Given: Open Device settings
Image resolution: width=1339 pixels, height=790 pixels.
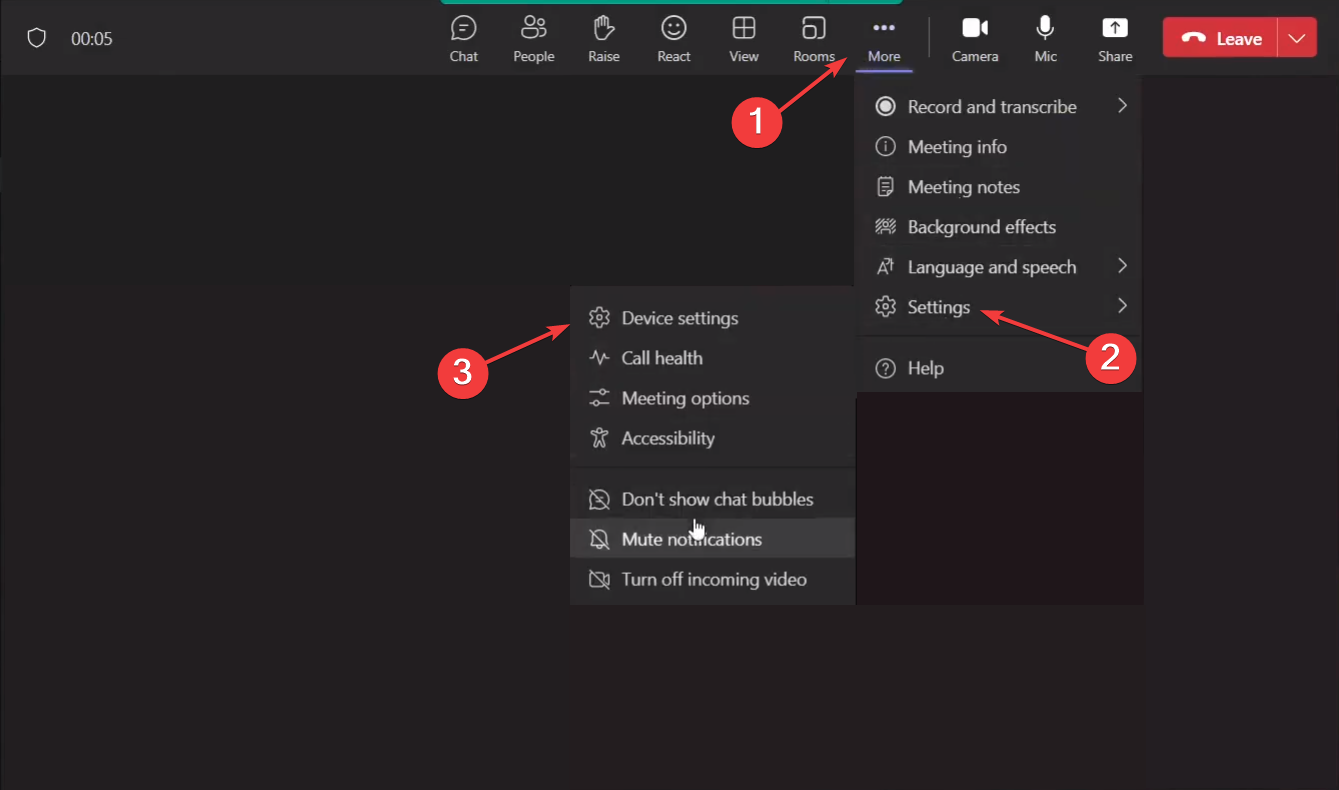Looking at the screenshot, I should (x=712, y=318).
